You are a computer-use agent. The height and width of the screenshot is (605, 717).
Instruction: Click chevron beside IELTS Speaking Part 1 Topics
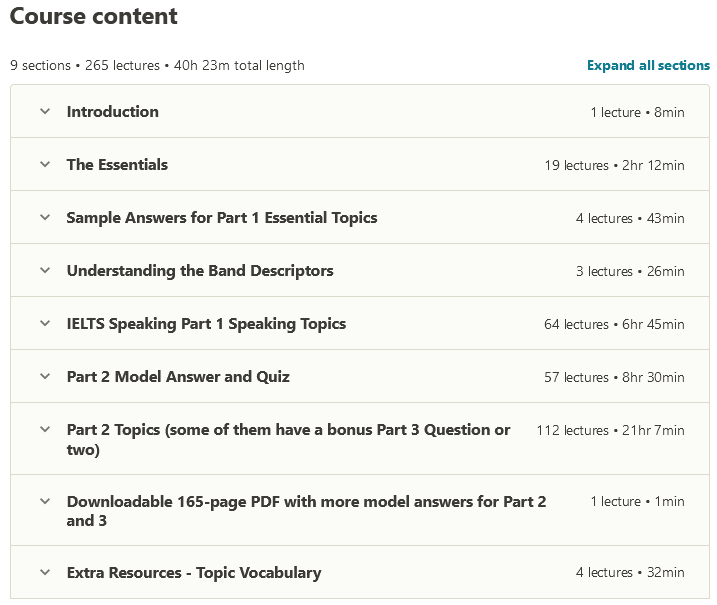(x=44, y=324)
